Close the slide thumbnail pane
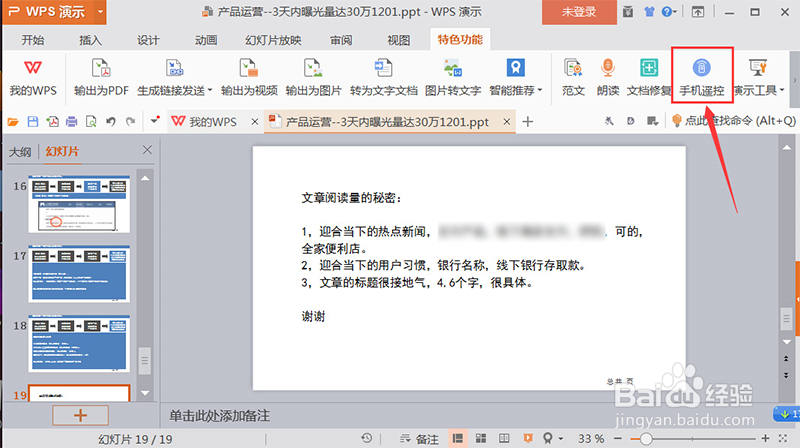This screenshot has width=800, height=448. click(x=147, y=150)
